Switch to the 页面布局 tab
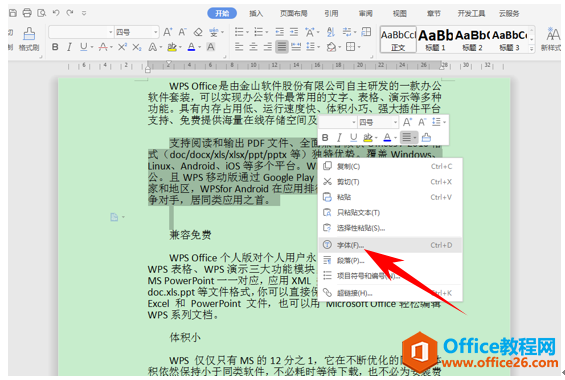The width and height of the screenshot is (565, 380). [x=294, y=14]
